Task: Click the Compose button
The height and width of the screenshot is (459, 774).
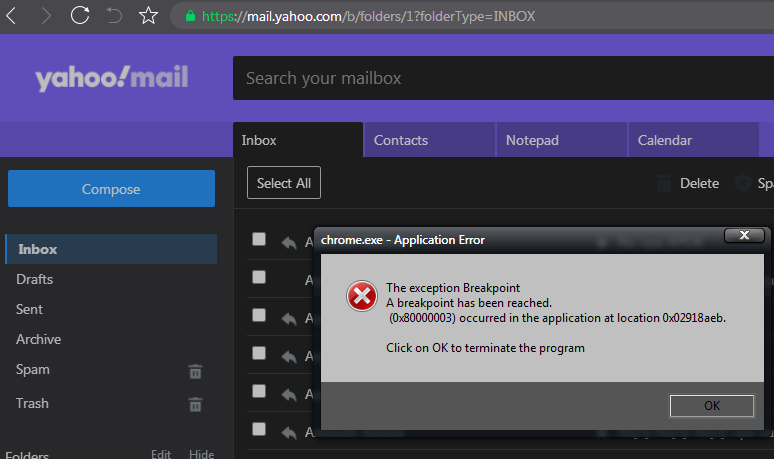Action: point(111,189)
